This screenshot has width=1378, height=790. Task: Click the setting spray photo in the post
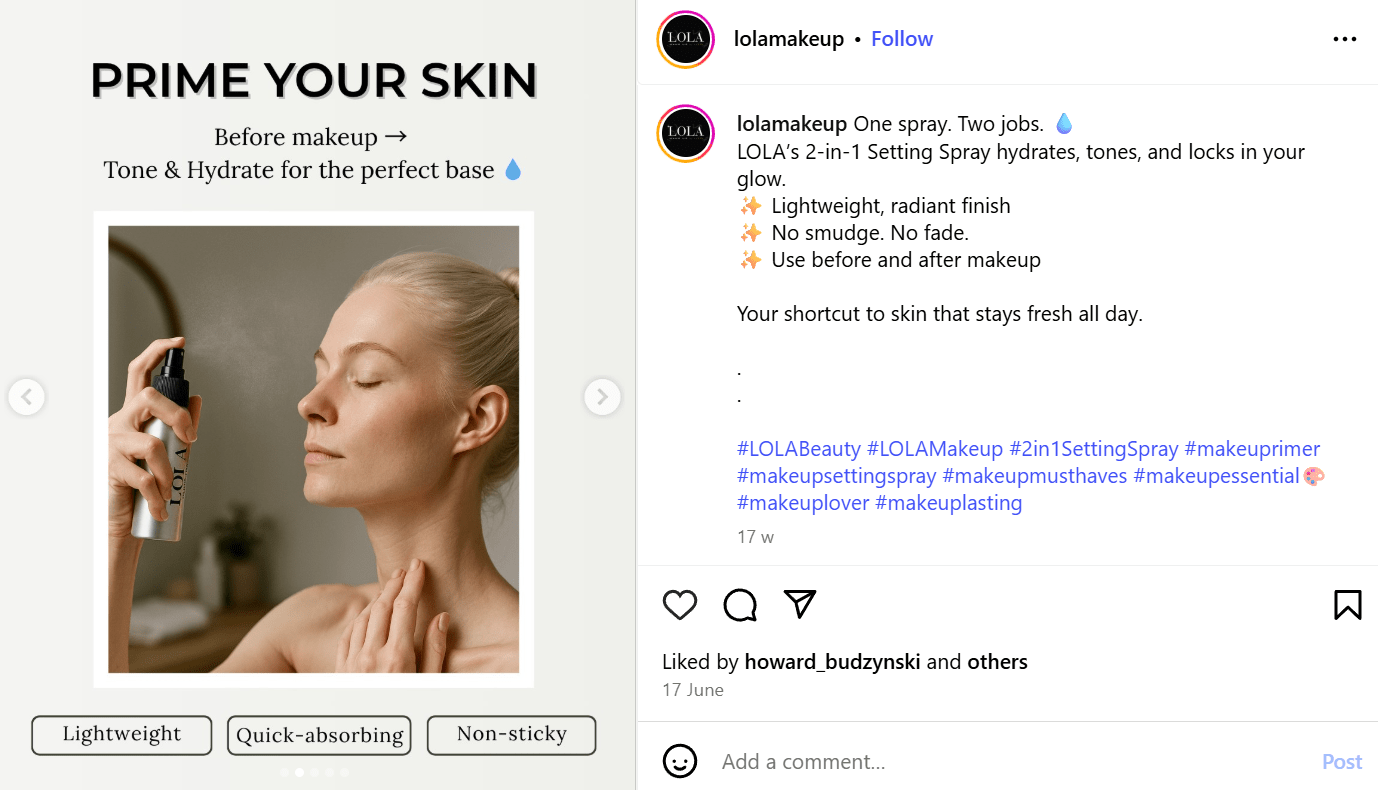pos(313,449)
